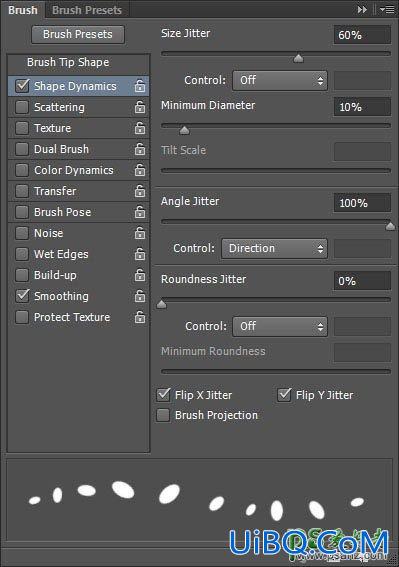The image size is (399, 567).
Task: Open the Size Jitter Control dropdown
Action: click(x=280, y=80)
